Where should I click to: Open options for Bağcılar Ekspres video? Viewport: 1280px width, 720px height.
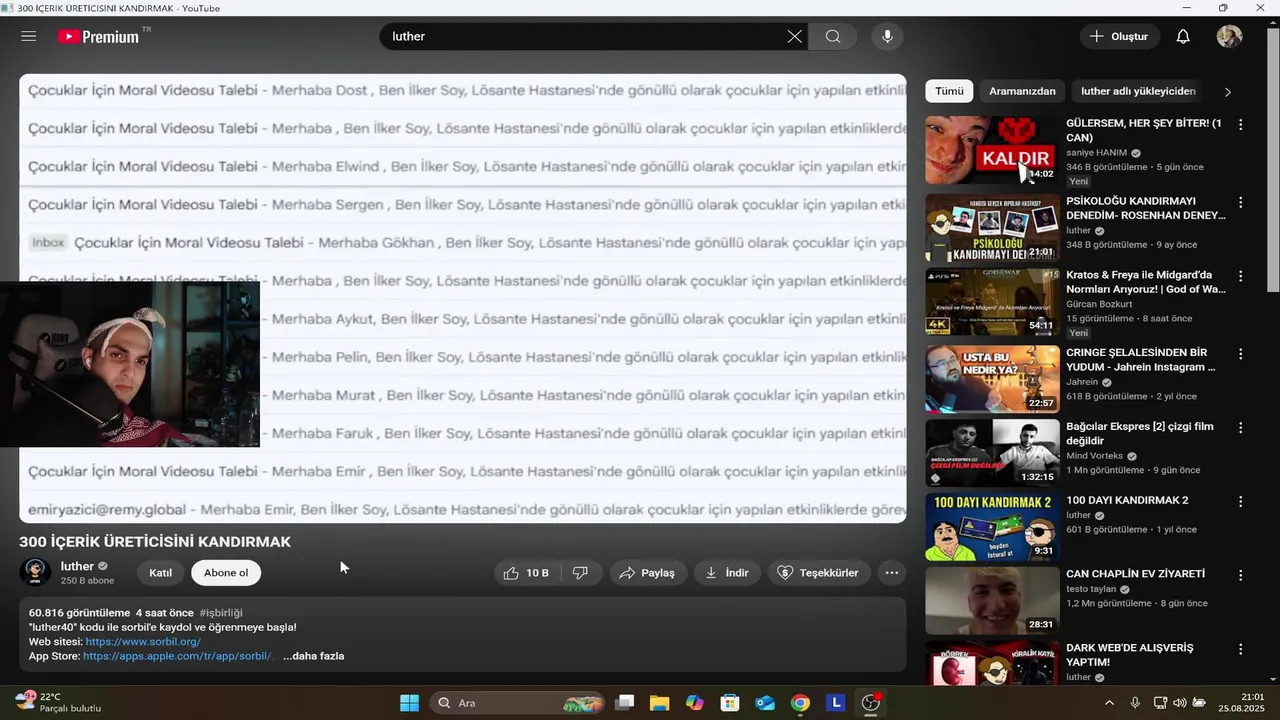(x=1241, y=428)
